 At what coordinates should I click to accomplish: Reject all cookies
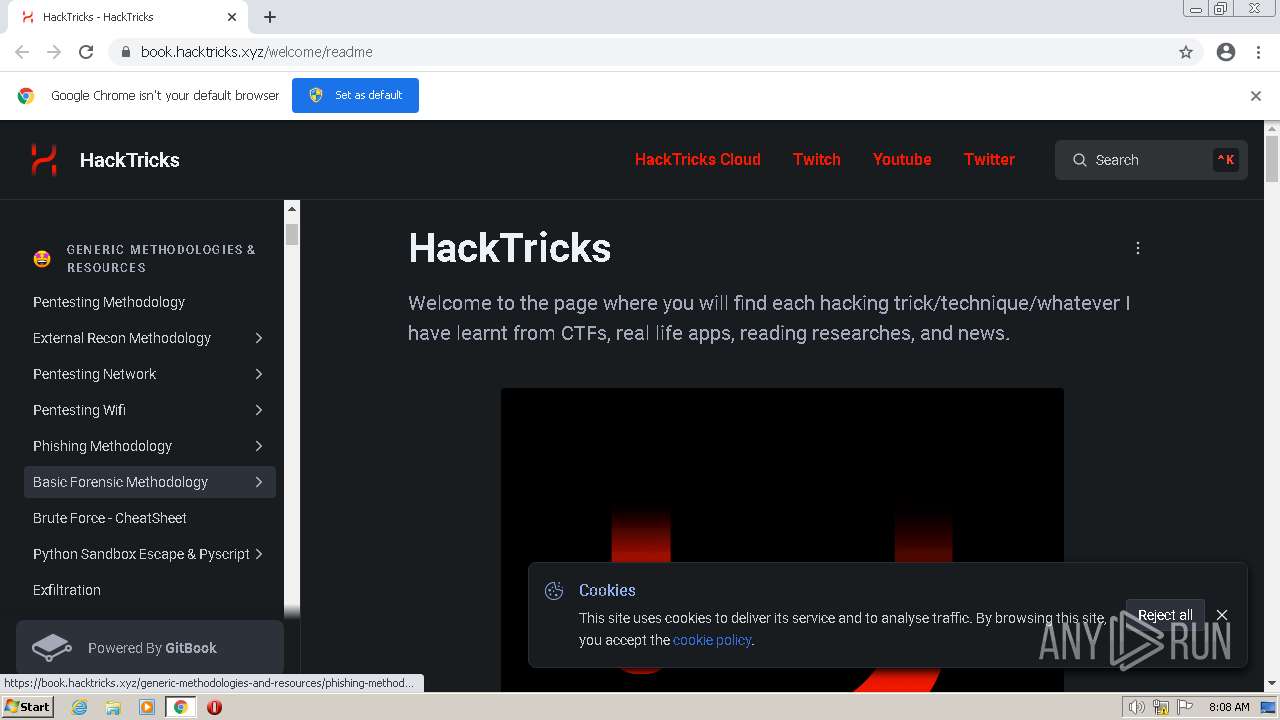(1165, 615)
